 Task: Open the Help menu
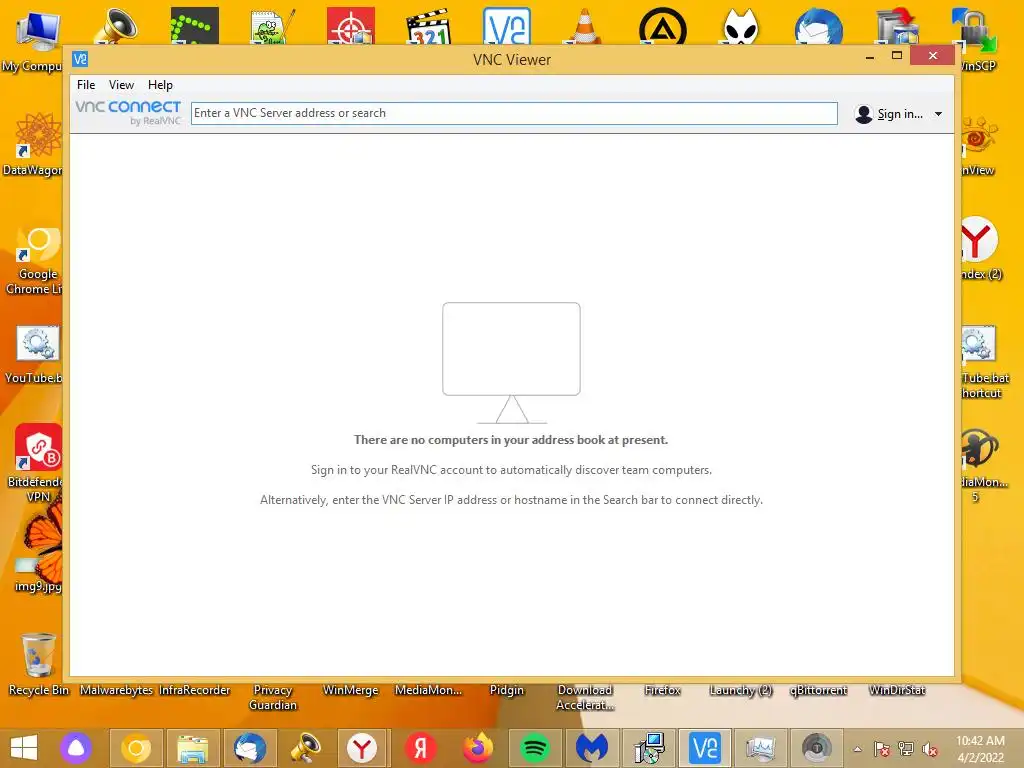(x=160, y=85)
